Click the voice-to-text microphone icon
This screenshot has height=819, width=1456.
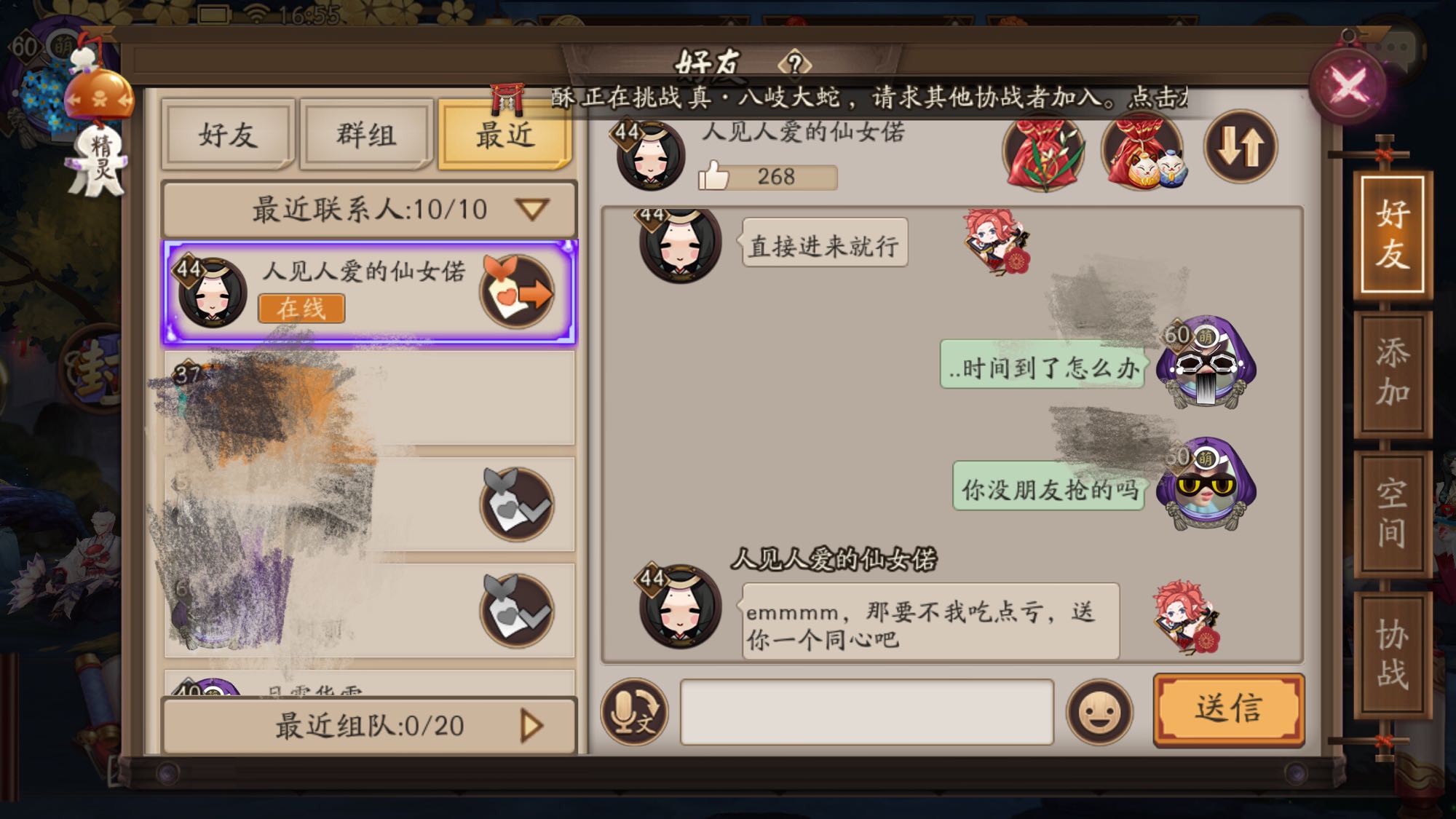(633, 712)
